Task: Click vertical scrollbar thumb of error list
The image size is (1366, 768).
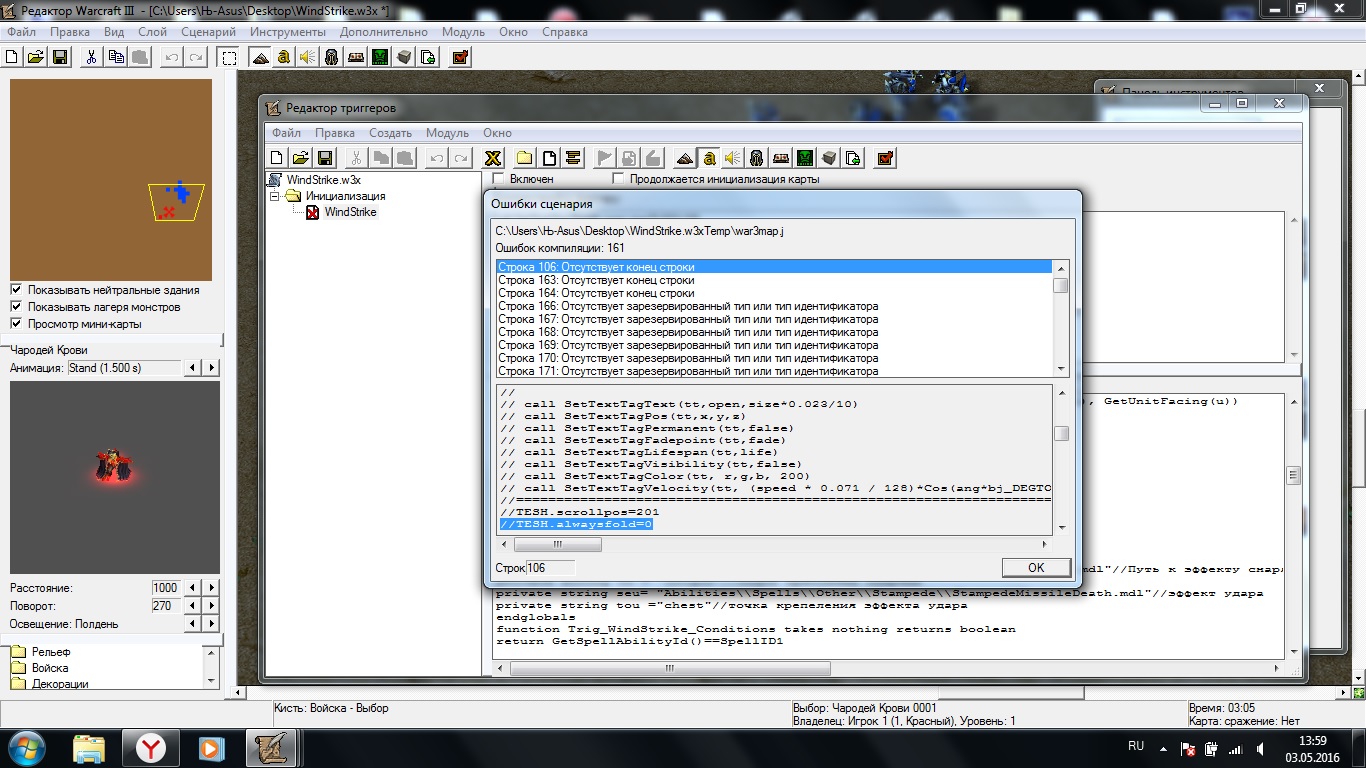Action: pos(1061,285)
